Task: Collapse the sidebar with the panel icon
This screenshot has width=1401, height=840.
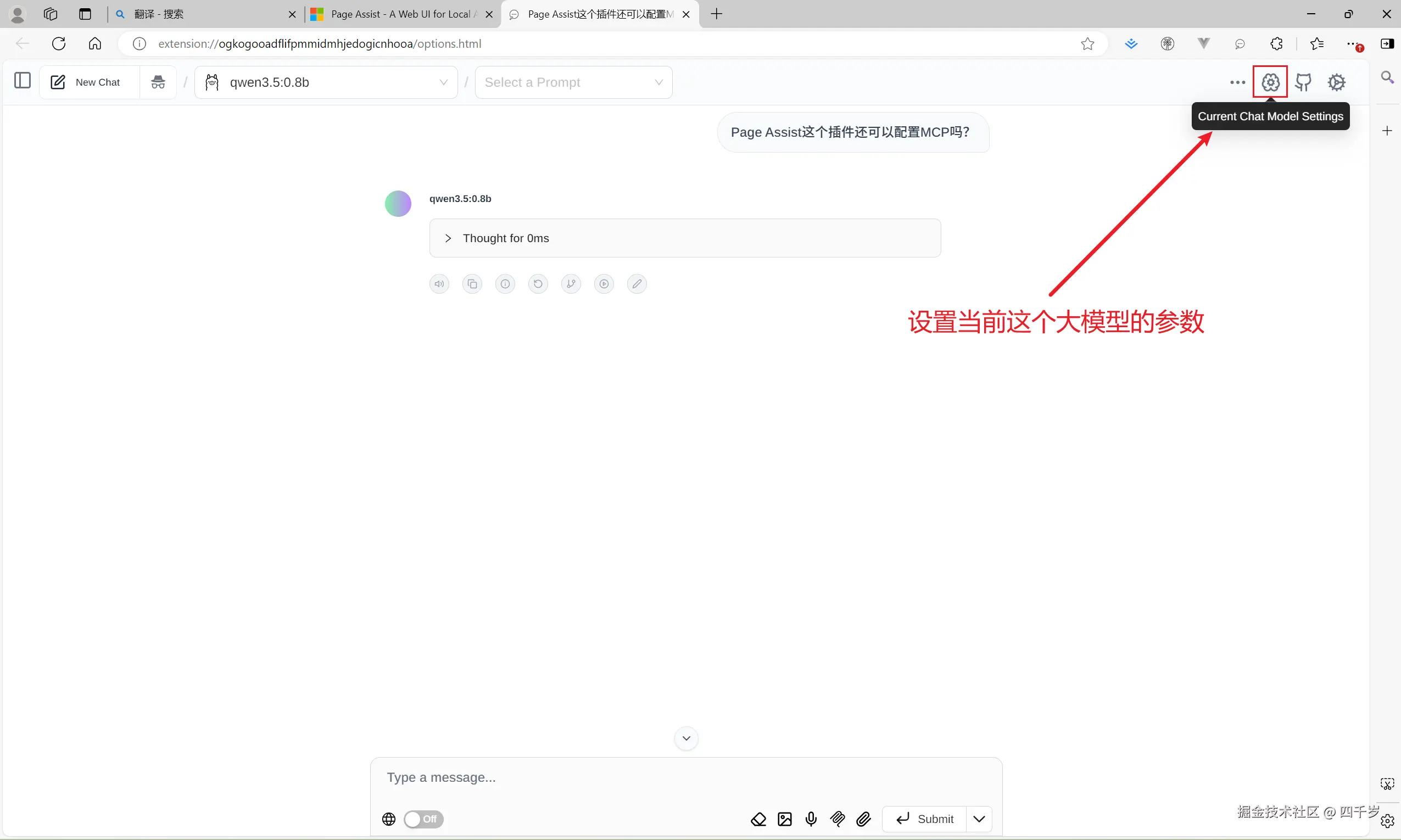Action: click(x=21, y=81)
